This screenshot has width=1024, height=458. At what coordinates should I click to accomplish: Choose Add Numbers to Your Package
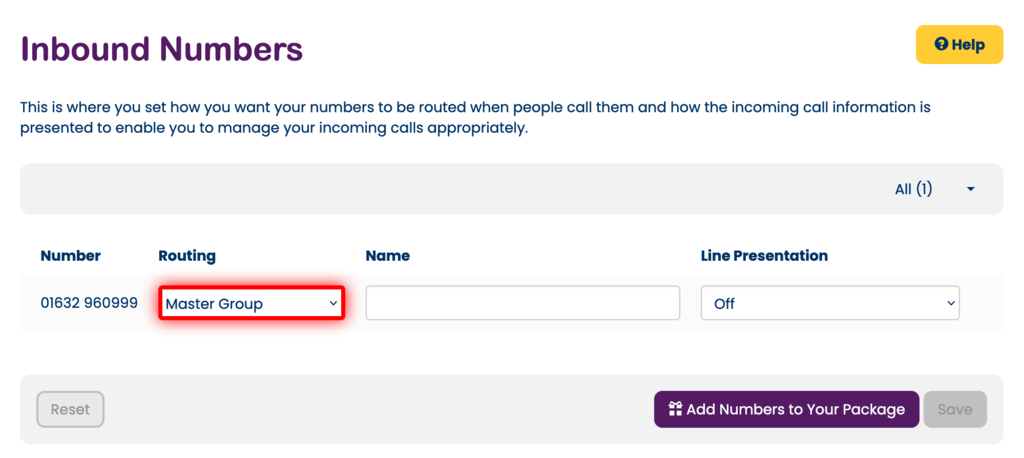pyautogui.click(x=786, y=409)
